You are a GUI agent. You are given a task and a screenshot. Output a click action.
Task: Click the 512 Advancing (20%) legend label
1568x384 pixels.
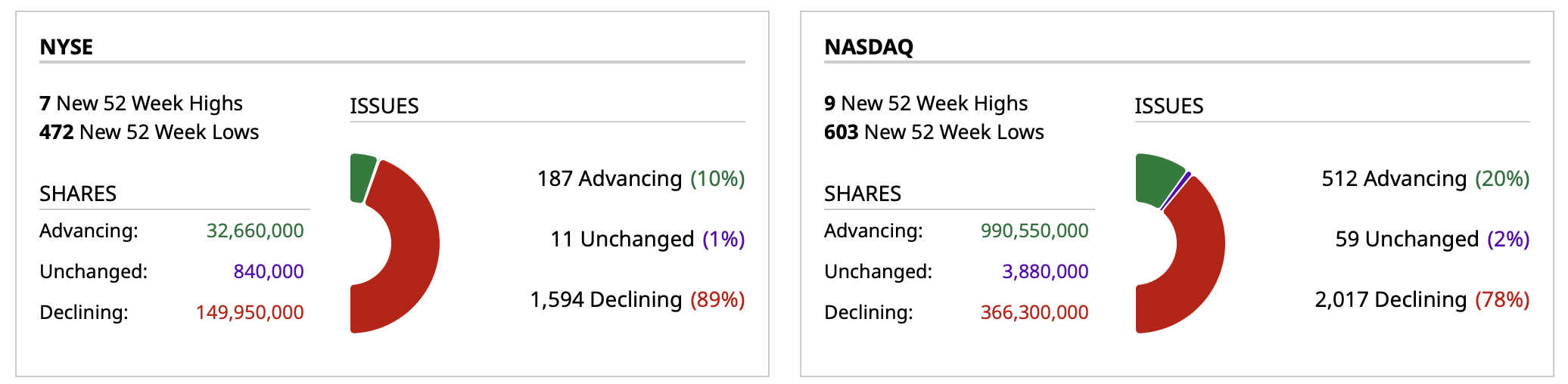(x=1426, y=178)
